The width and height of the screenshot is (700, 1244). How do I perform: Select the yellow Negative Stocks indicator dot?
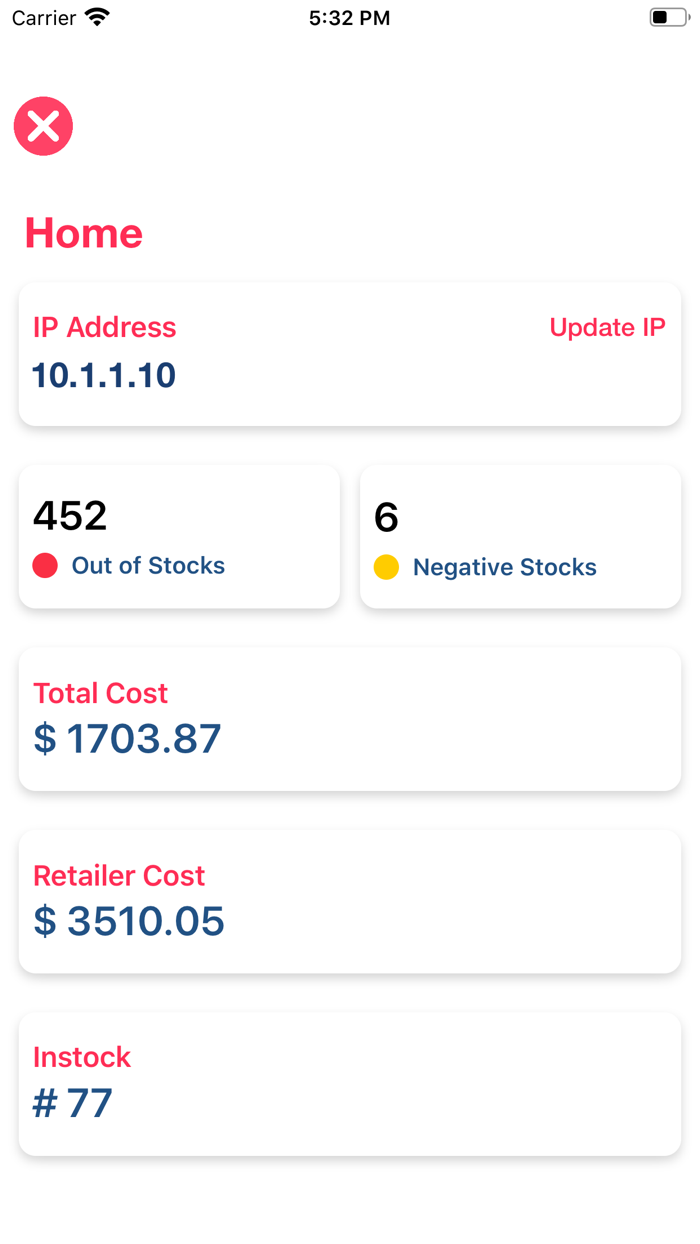click(x=385, y=566)
